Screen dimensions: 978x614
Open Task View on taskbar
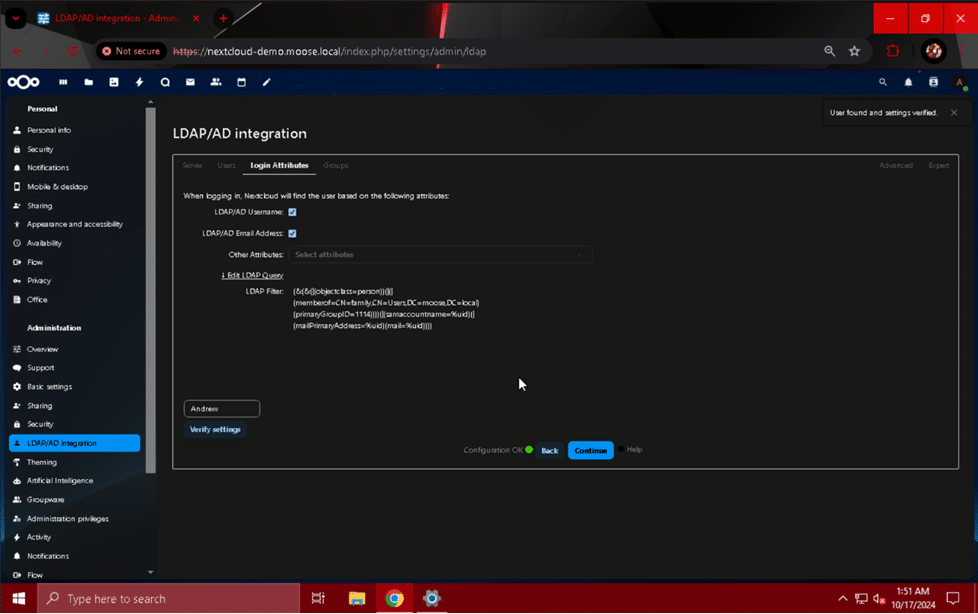(x=318, y=599)
